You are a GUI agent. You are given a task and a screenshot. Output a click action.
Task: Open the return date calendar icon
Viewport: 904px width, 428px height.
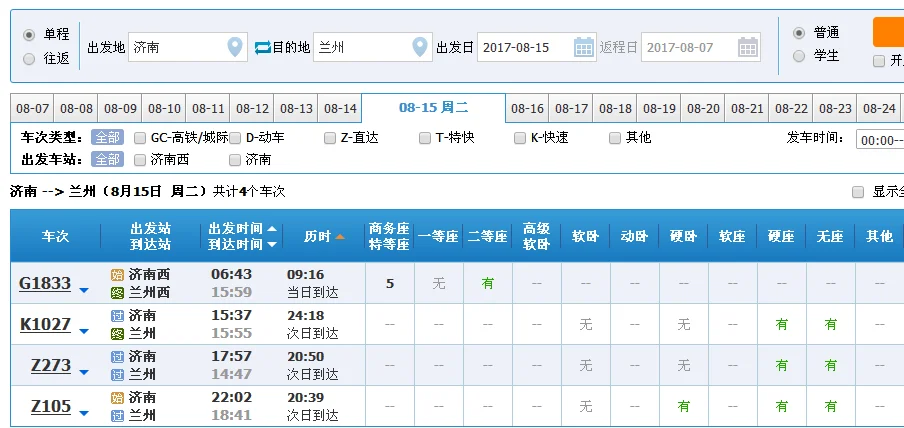pyautogui.click(x=748, y=47)
